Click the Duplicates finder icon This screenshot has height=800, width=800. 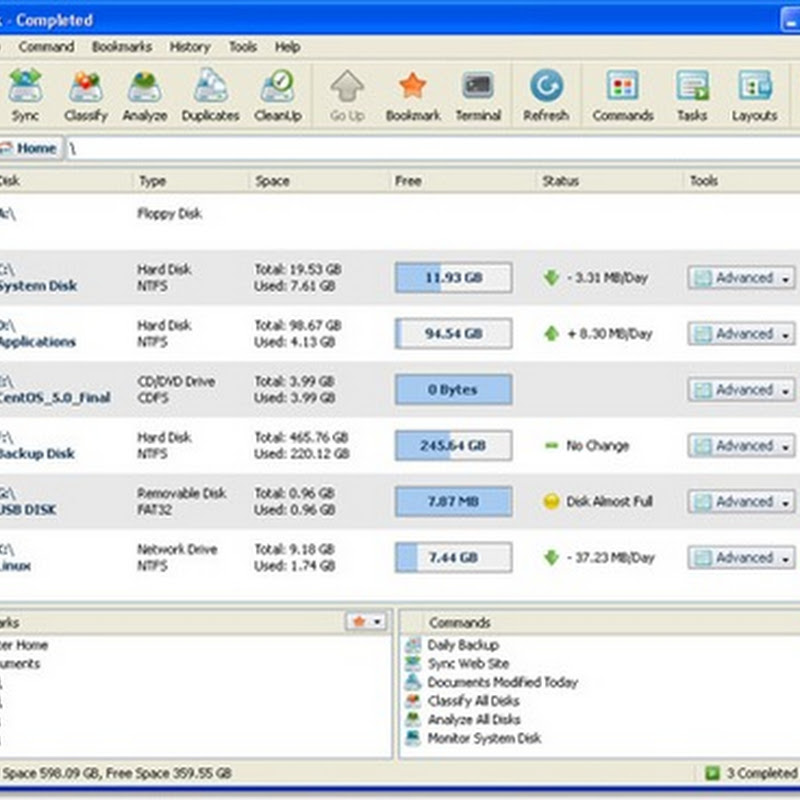coord(210,95)
